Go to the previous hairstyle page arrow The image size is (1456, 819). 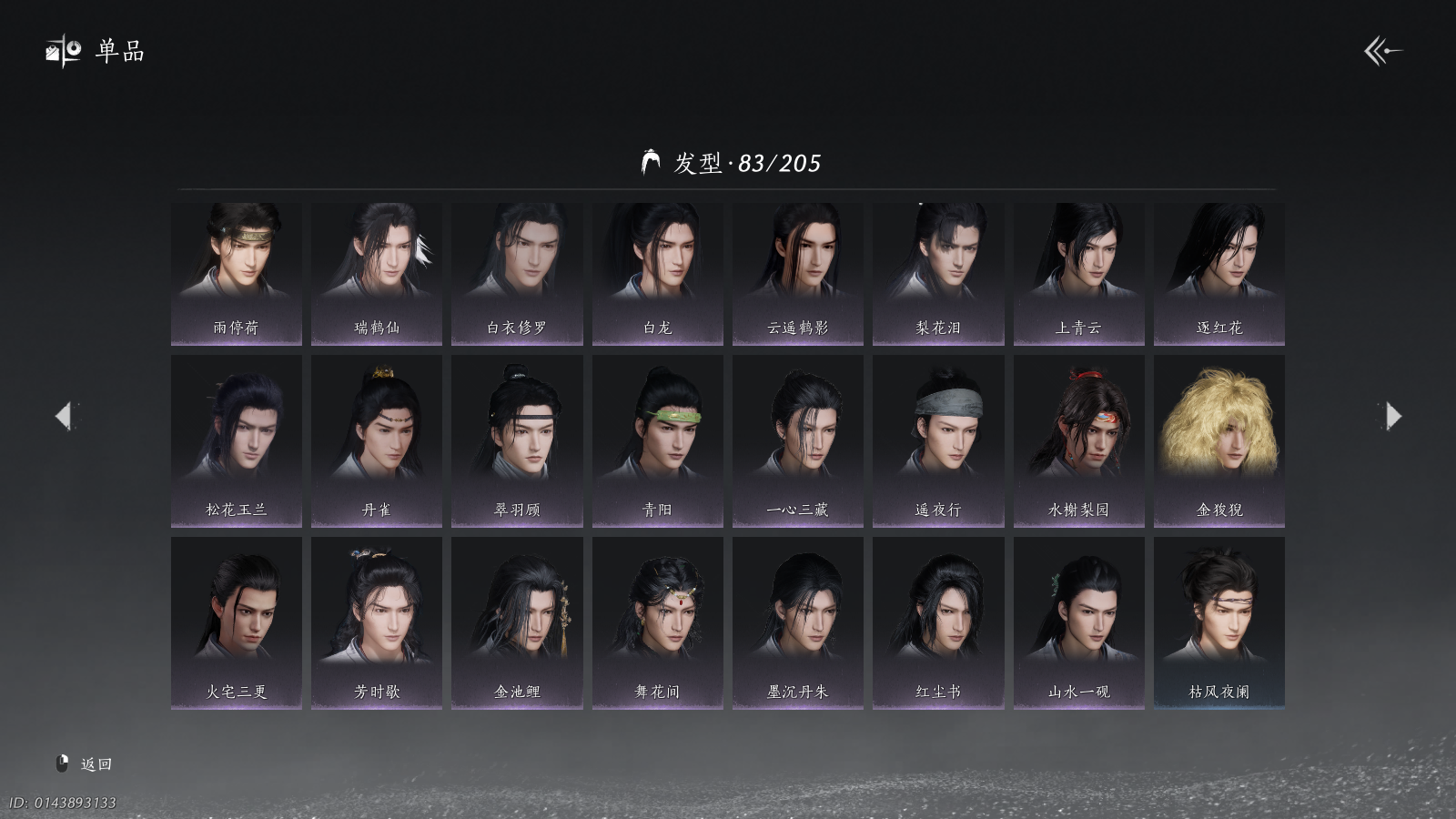pyautogui.click(x=64, y=416)
